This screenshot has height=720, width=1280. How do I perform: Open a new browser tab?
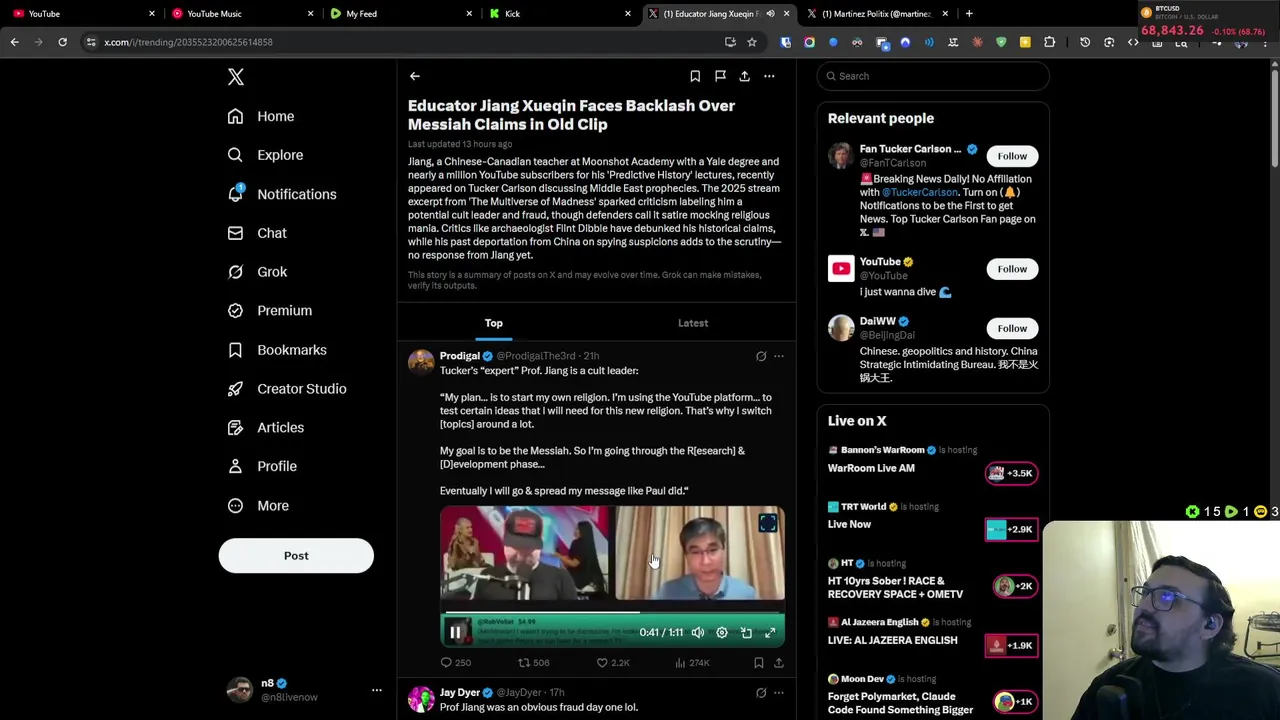(x=969, y=14)
